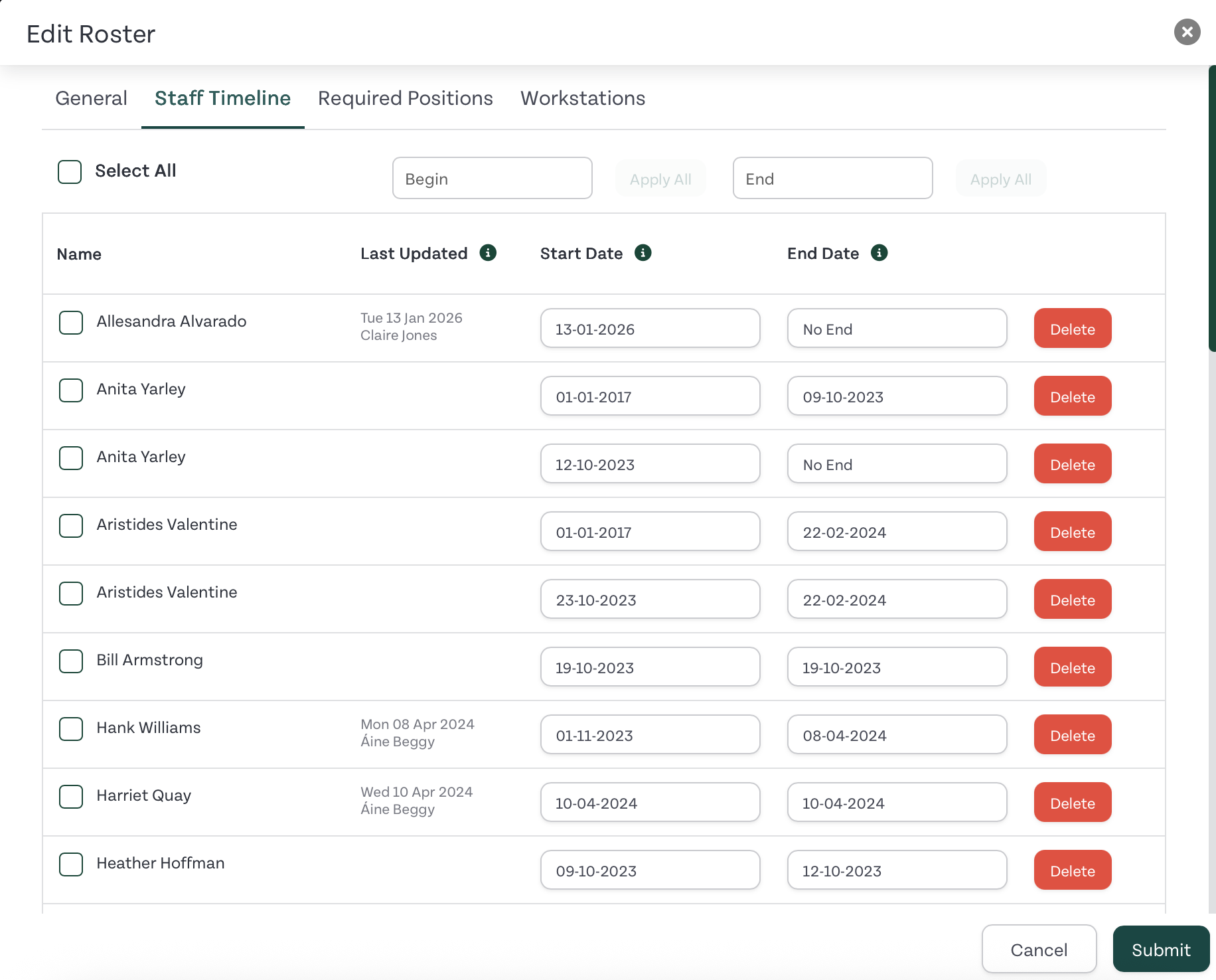The height and width of the screenshot is (980, 1216).
Task: Close the Edit Roster dialog
Action: [1187, 32]
